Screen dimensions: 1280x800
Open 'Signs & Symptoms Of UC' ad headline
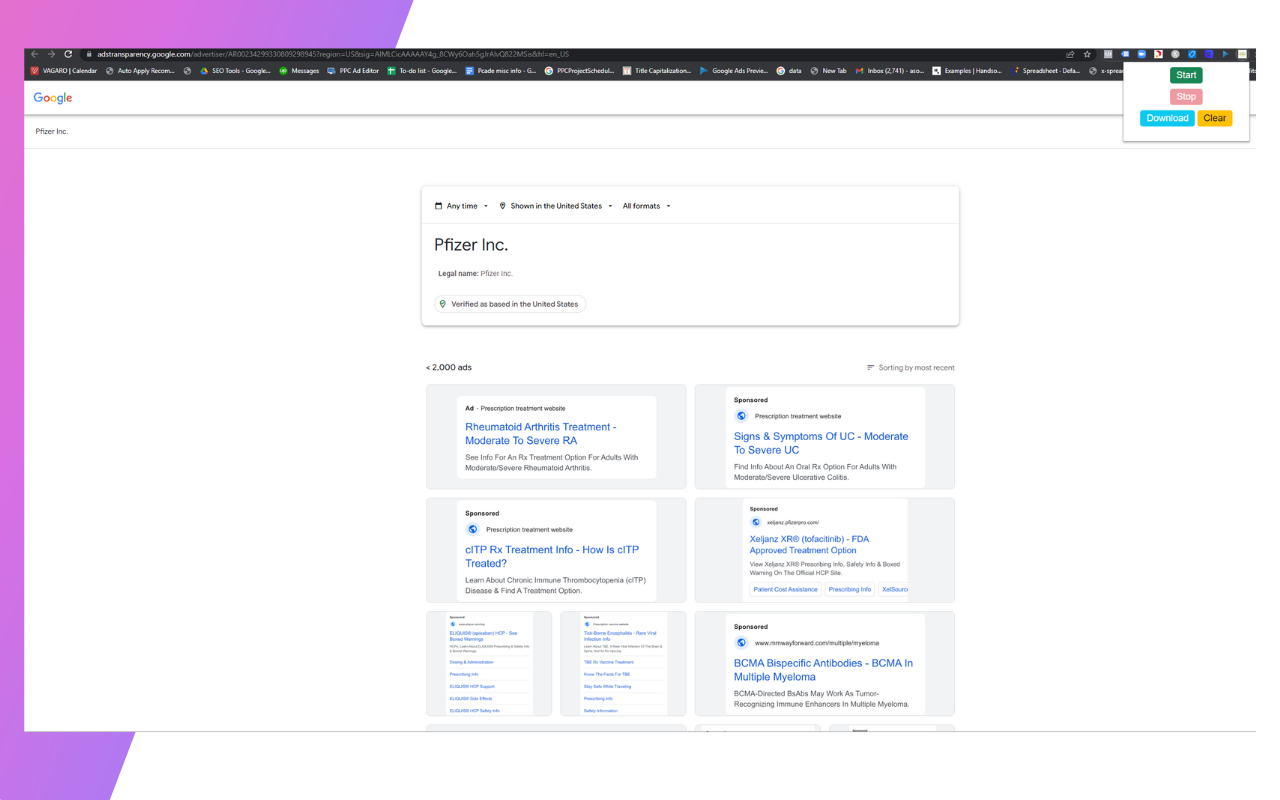pos(821,443)
